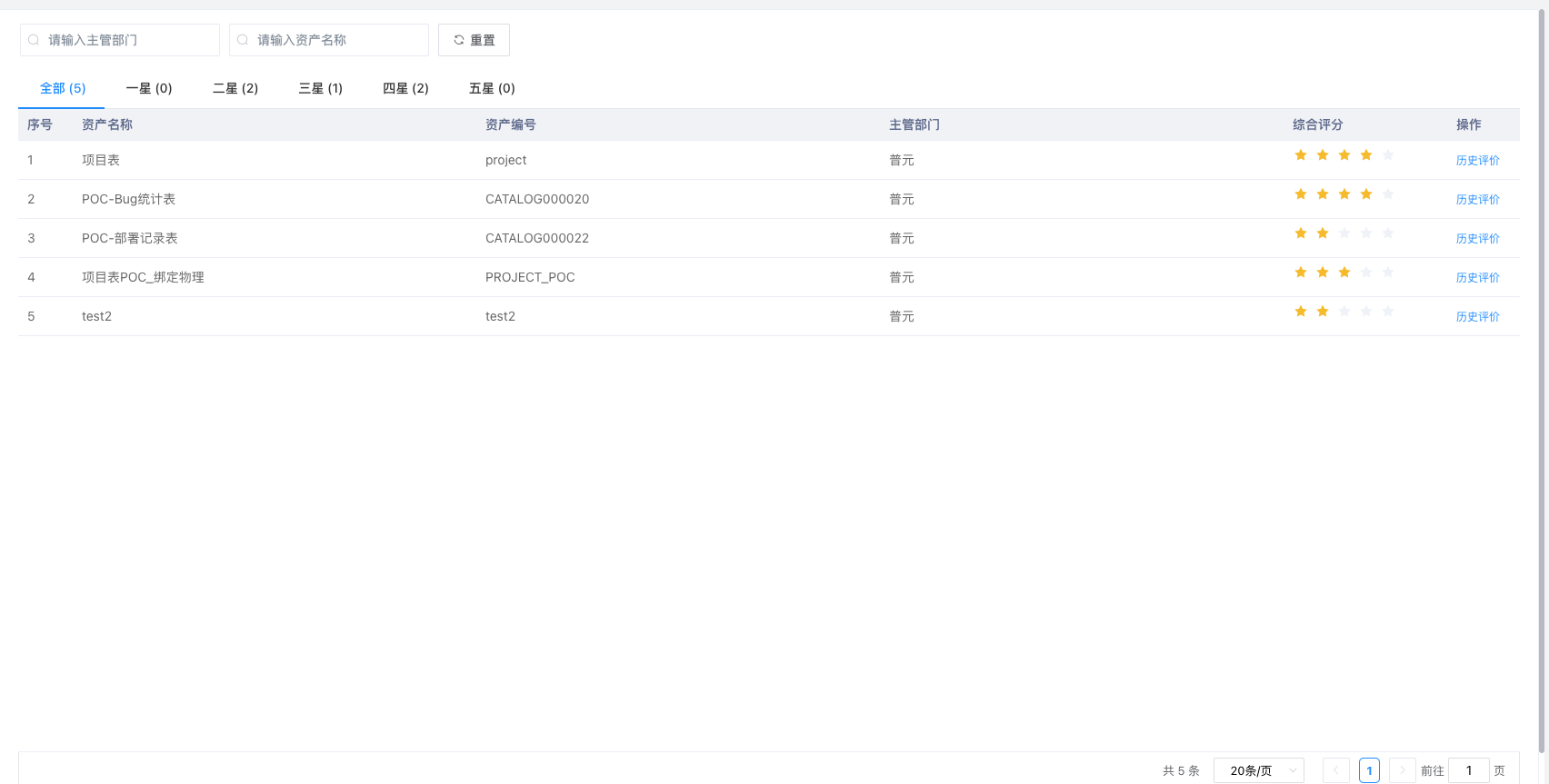Open 历史评价 for POC-部署记录表
The image size is (1549, 784).
pyautogui.click(x=1477, y=239)
